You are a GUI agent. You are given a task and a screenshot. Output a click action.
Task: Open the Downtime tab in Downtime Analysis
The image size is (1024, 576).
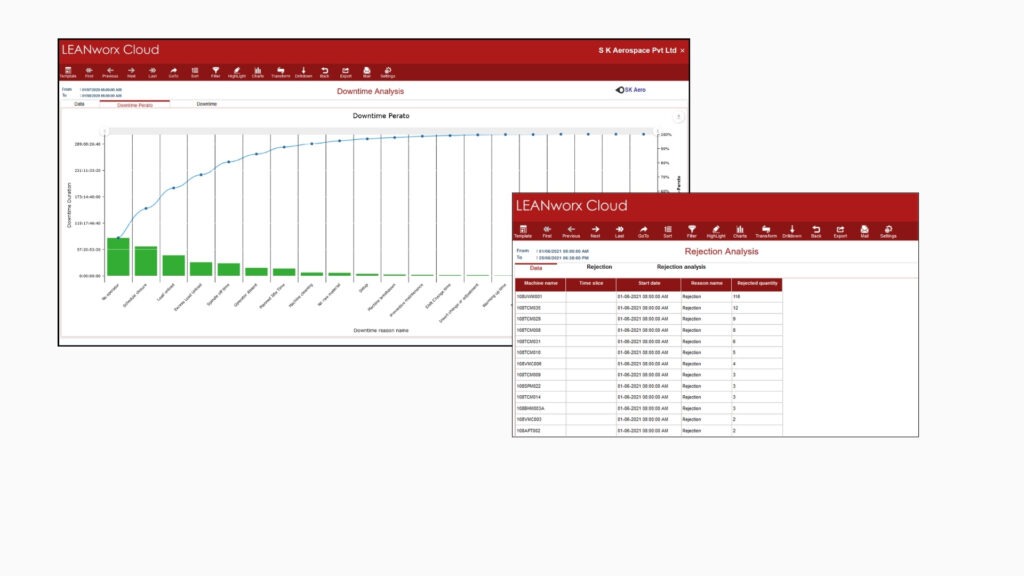pos(206,104)
